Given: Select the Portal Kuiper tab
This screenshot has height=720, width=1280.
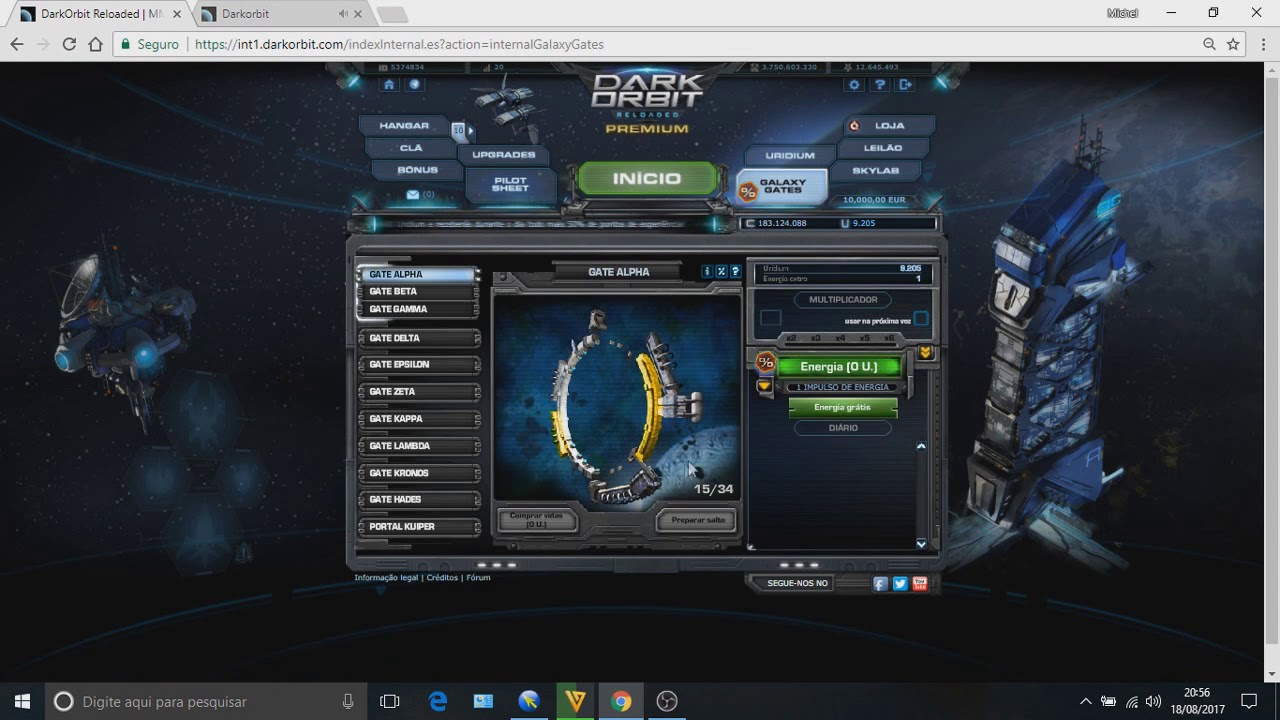Looking at the screenshot, I should pos(418,527).
